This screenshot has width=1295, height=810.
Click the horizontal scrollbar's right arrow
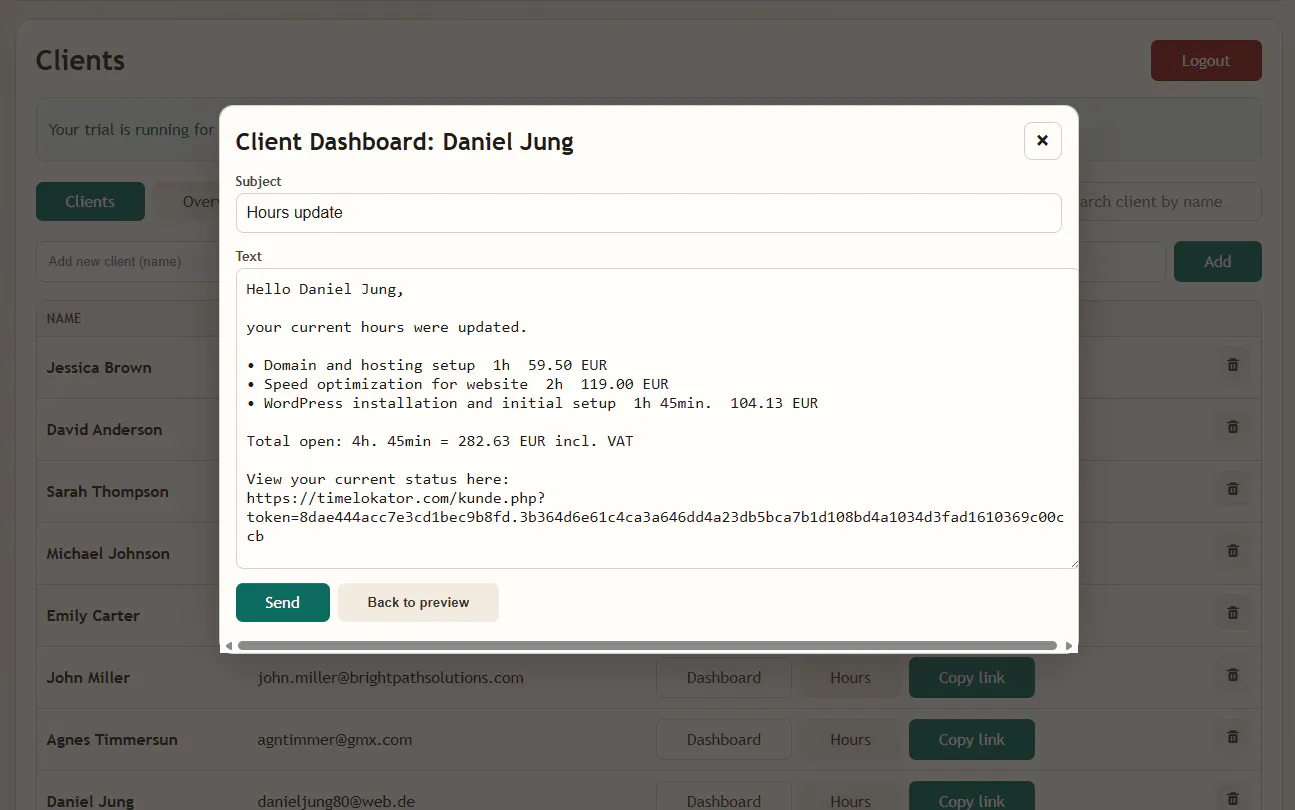click(x=1069, y=646)
